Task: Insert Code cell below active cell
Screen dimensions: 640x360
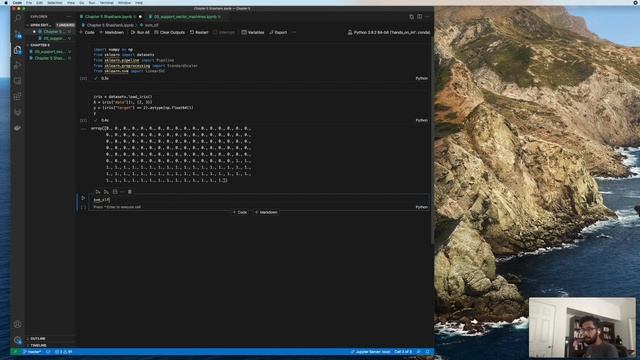Action: point(240,212)
